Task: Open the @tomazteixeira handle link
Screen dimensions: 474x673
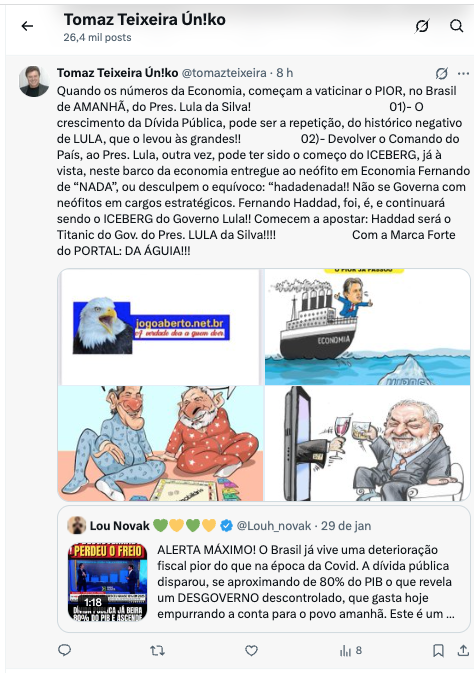Action: 224,73
